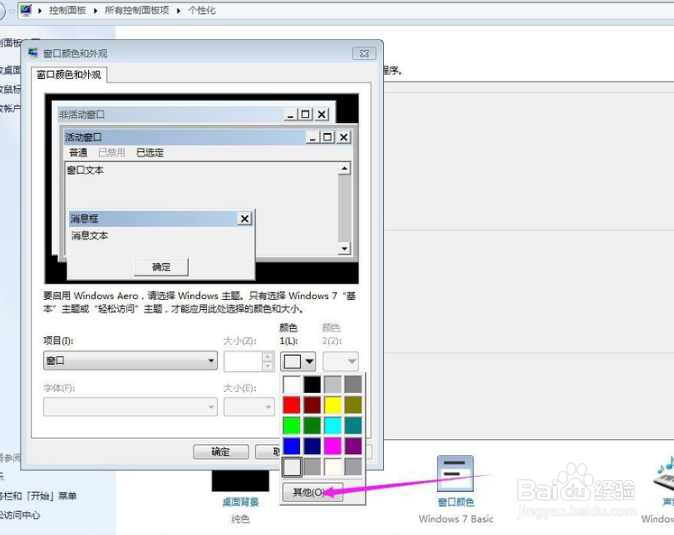The width and height of the screenshot is (674, 535).
Task: Click the 其他(O) other colors button
Action: click(x=312, y=492)
